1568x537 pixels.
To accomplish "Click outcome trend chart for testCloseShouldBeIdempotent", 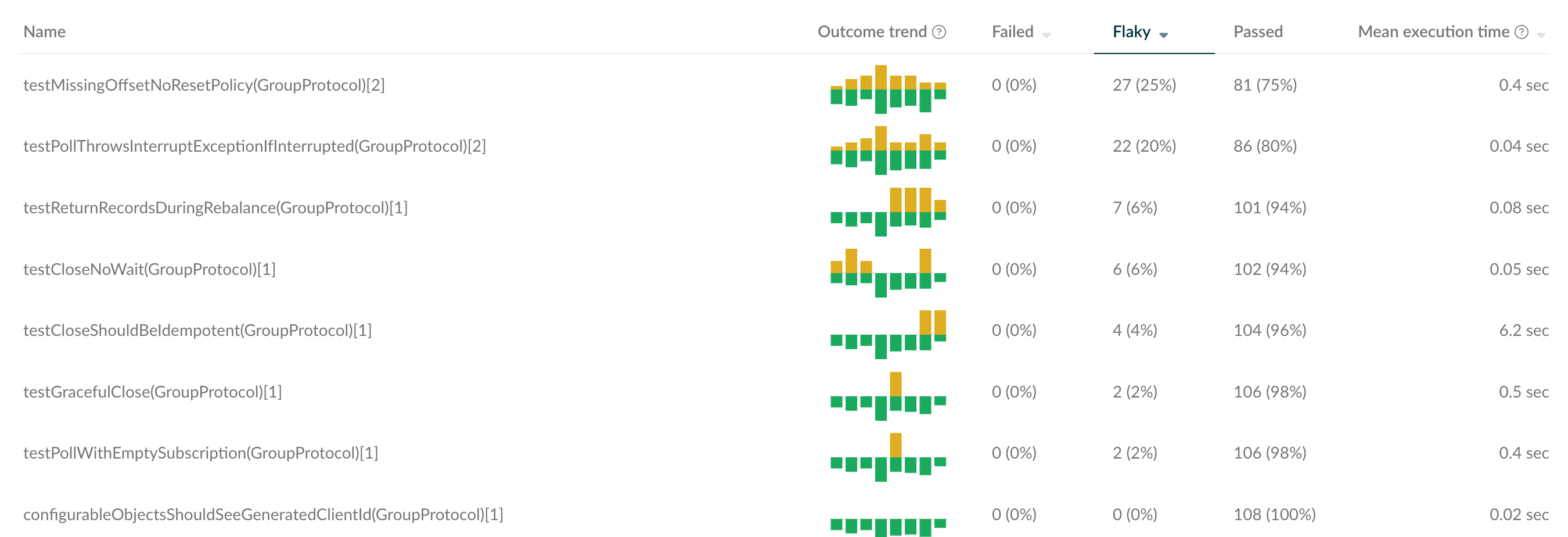I will coord(888,334).
